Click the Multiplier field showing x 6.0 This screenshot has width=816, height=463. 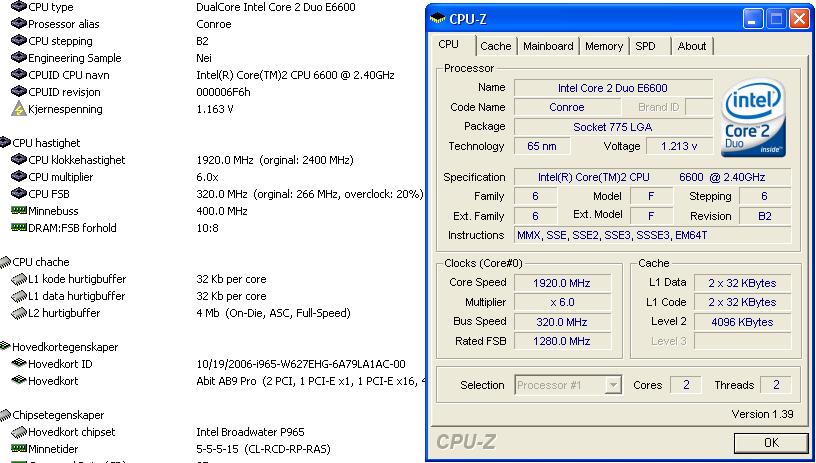[x=563, y=302]
